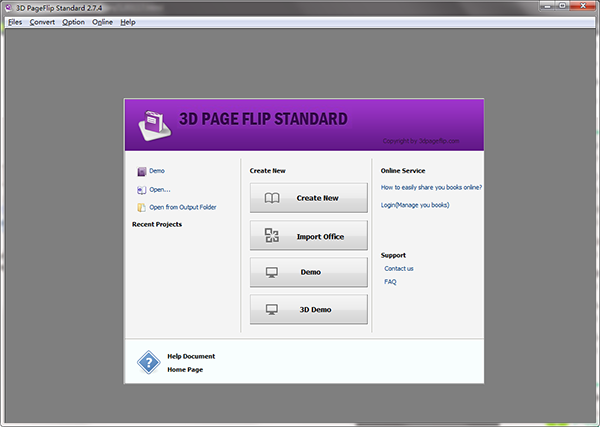Click the Create New button

pos(309,198)
